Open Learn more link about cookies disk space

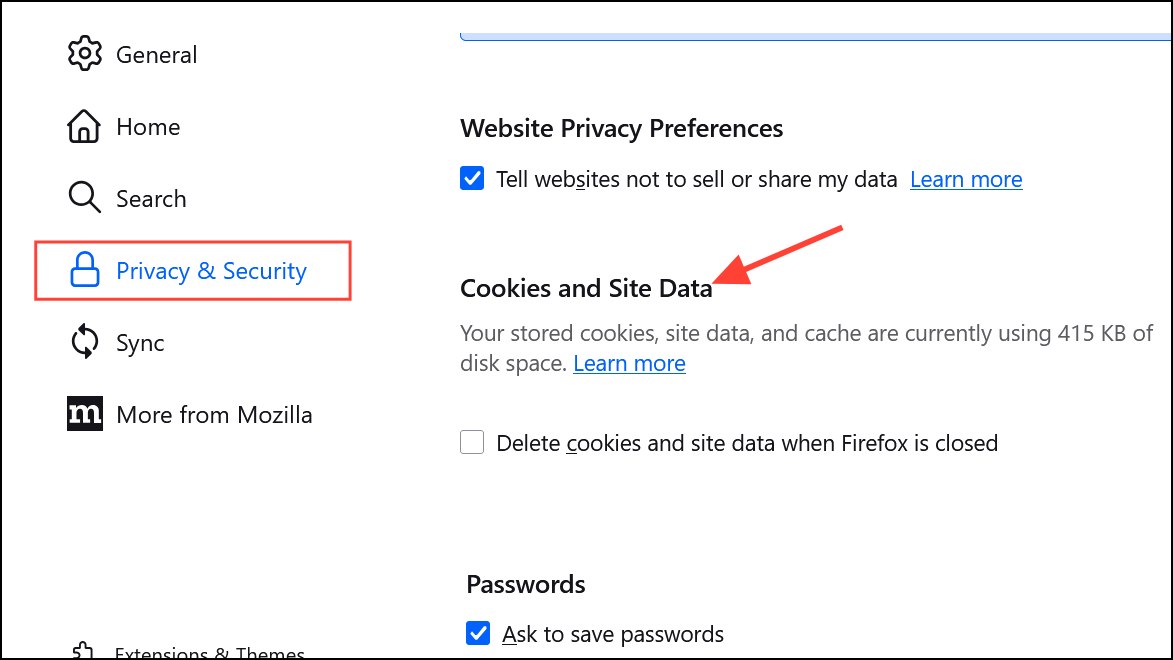(629, 364)
